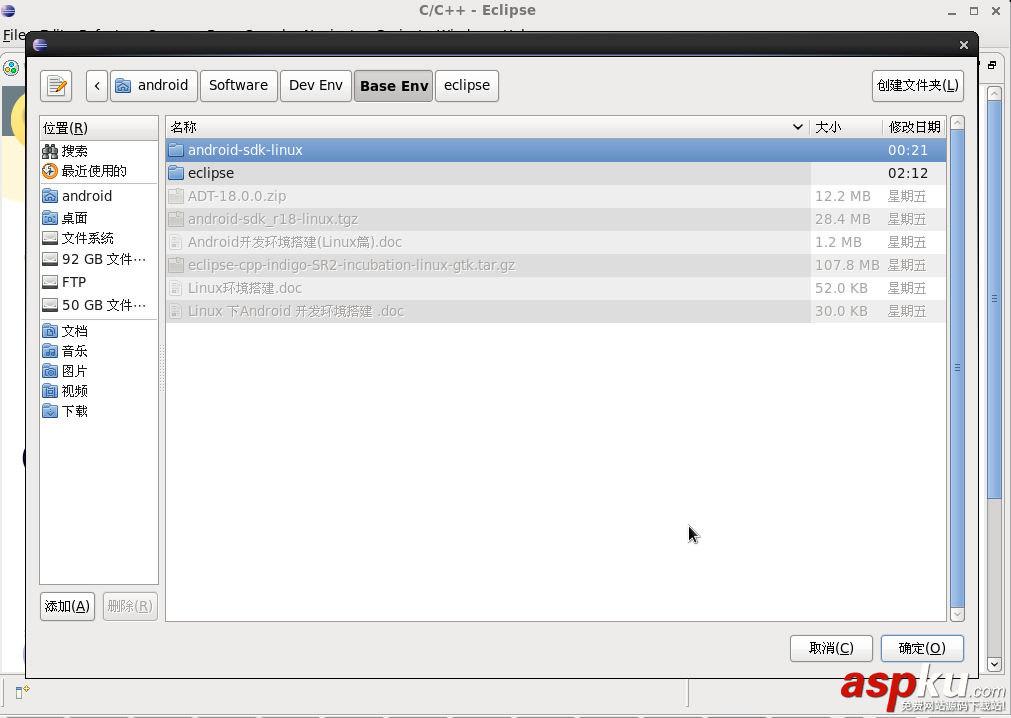This screenshot has height=718, width=1011.
Task: Select the 50 GB volume place
Action: [x=99, y=305]
